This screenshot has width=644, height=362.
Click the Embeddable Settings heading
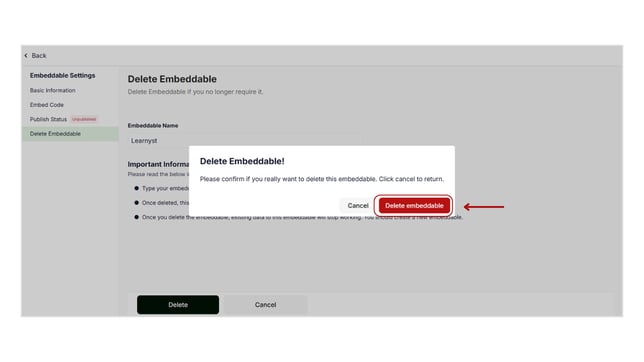point(62,76)
